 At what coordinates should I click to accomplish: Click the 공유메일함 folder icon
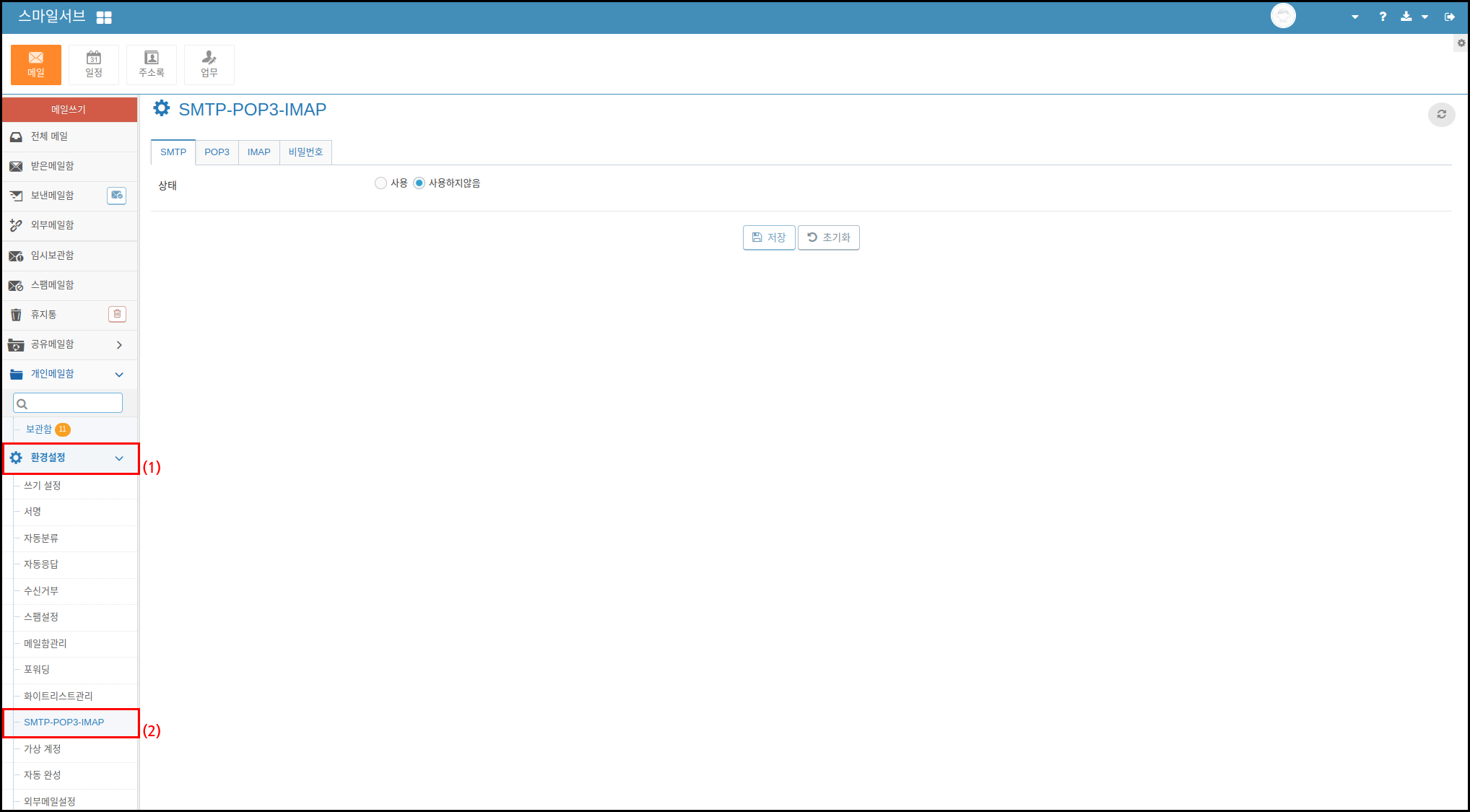[16, 345]
